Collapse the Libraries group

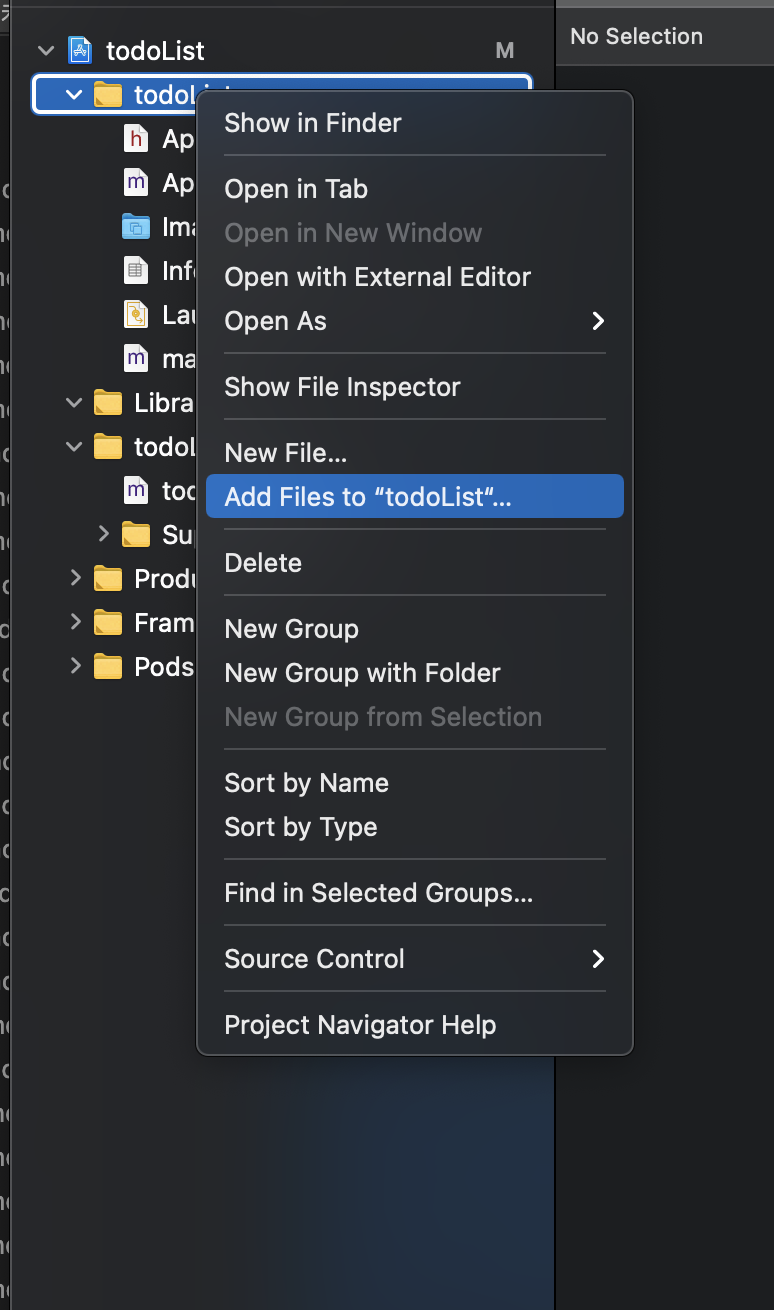[74, 402]
